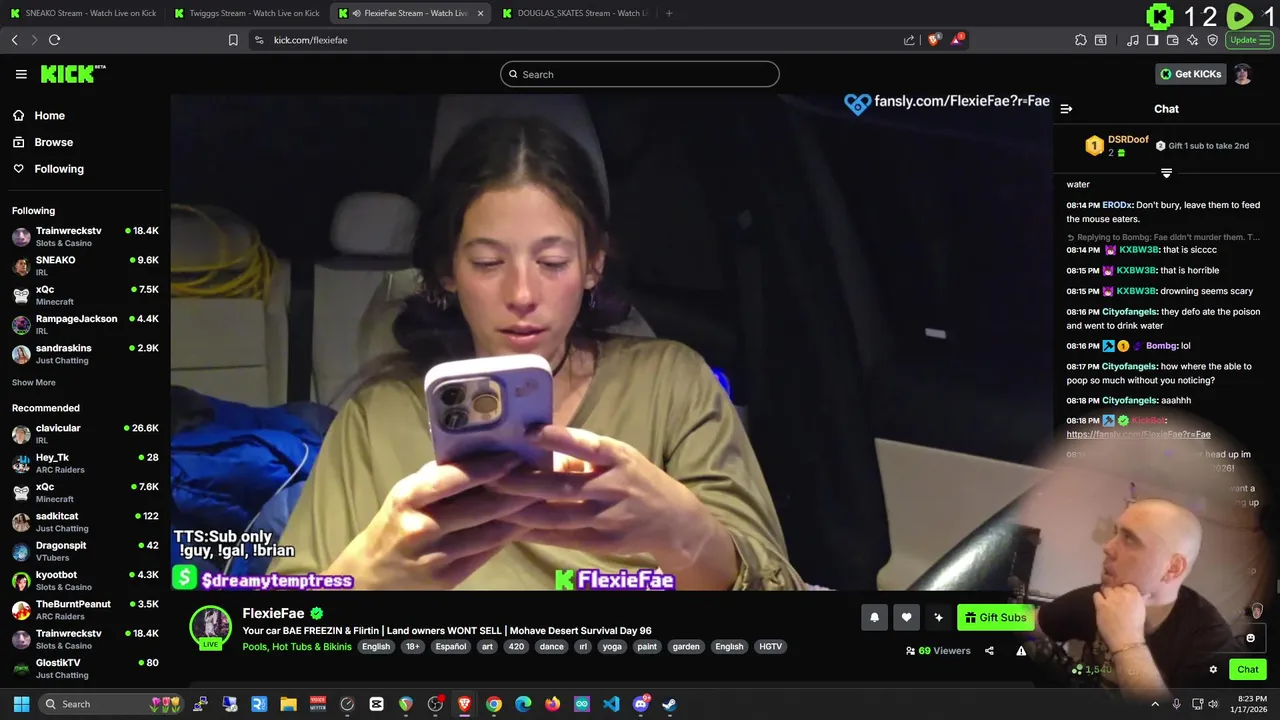Open kyootbot recommended channel
This screenshot has width=1280, height=720.
pos(85,580)
